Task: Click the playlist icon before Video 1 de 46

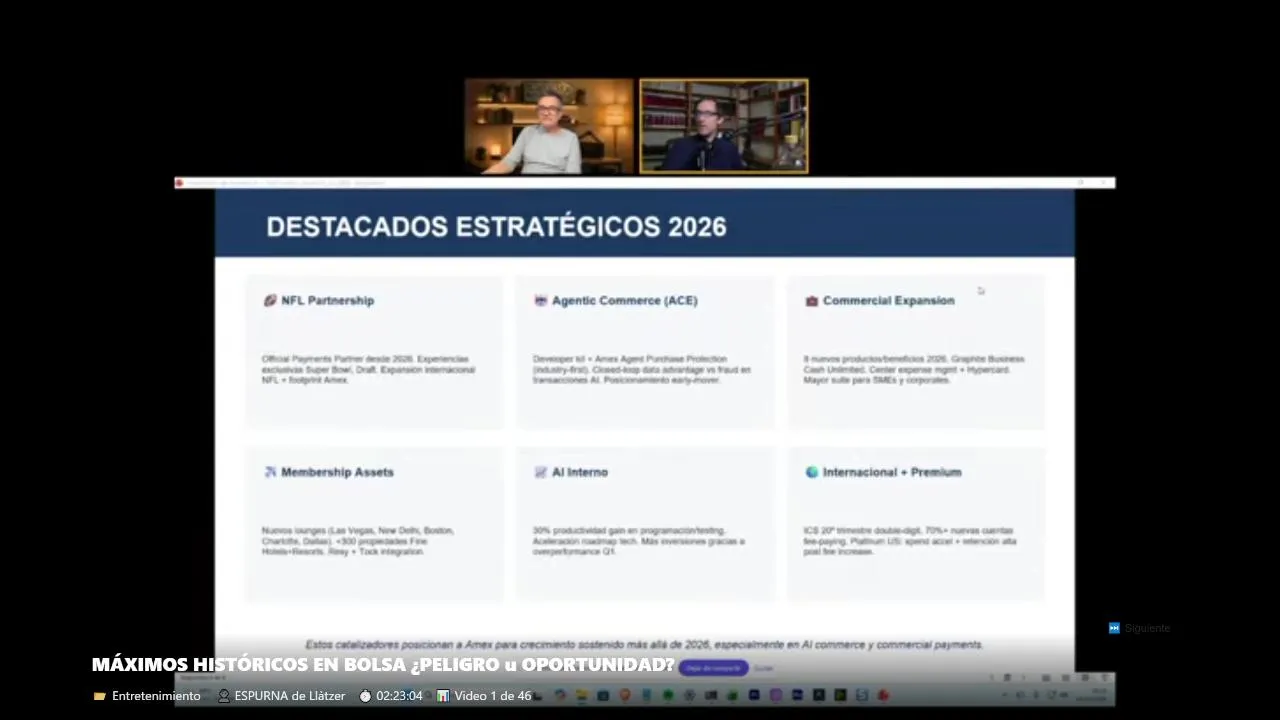Action: click(443, 696)
